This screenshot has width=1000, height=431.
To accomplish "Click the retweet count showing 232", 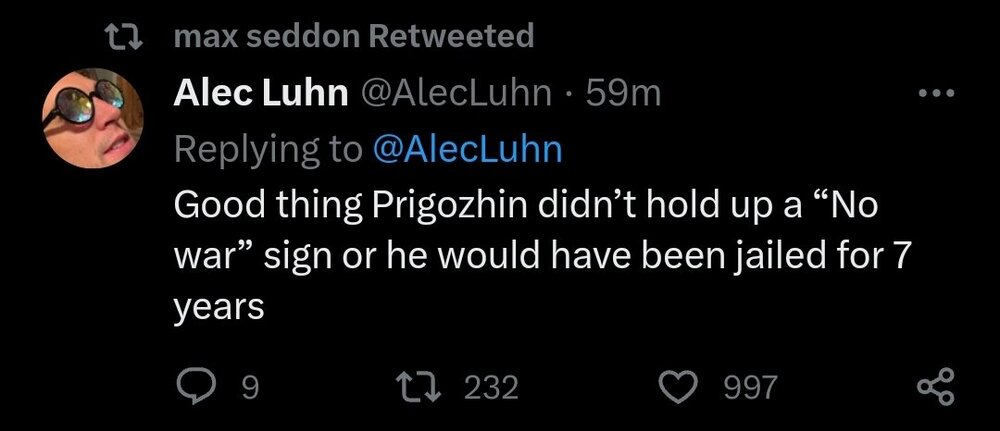I will 491,387.
